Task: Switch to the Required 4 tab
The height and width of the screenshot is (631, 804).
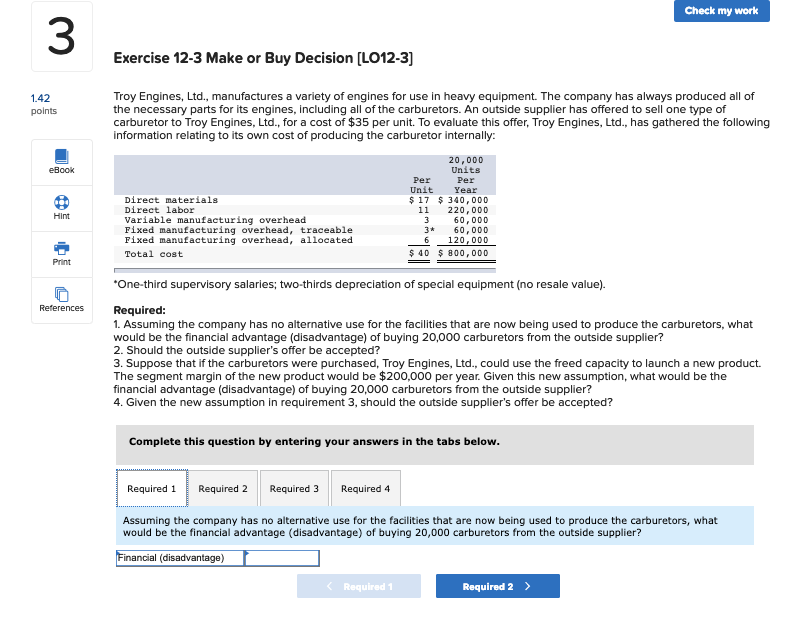Action: [x=366, y=488]
